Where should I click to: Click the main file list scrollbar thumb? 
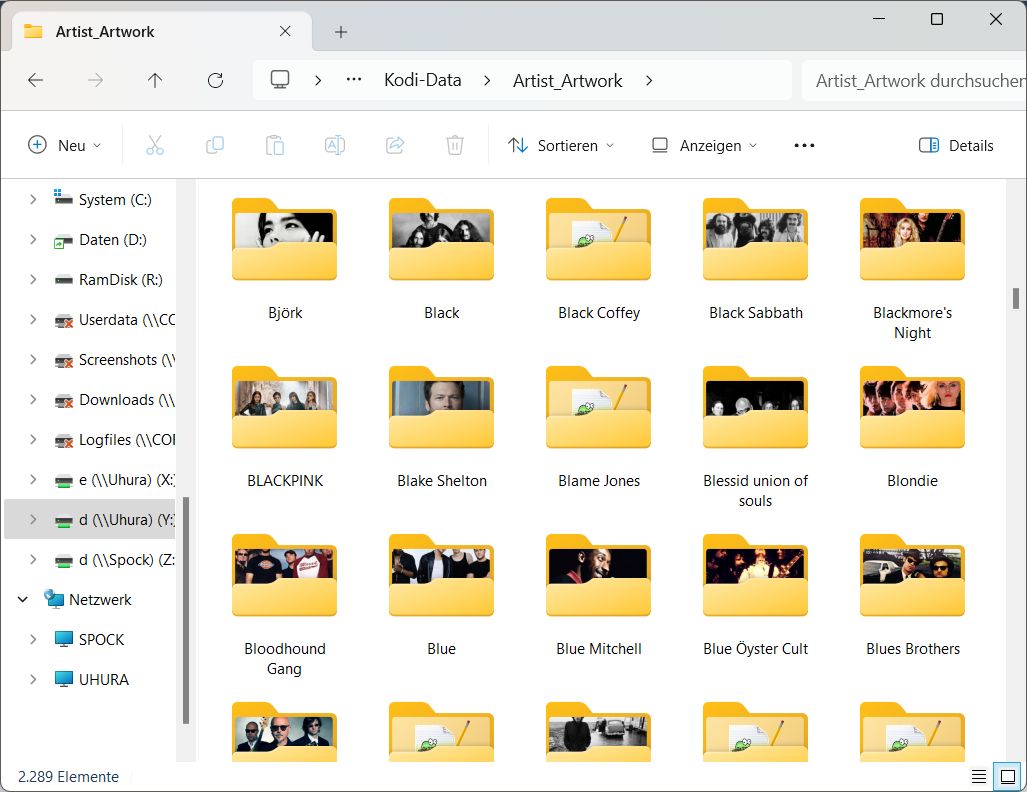tap(1016, 298)
